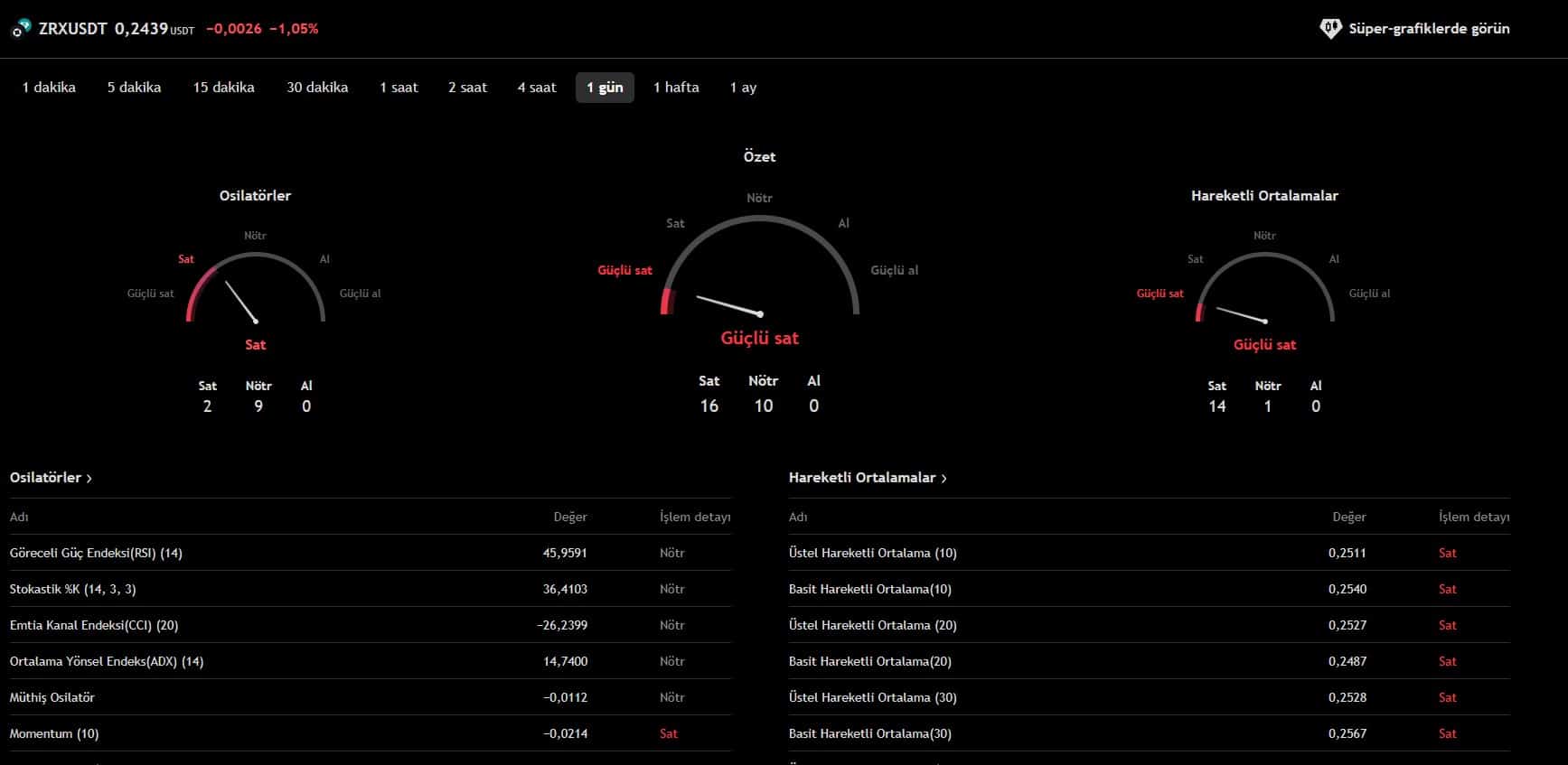Click the Müthiş Osilatör row name
Image resolution: width=1568 pixels, height=765 pixels.
click(52, 697)
